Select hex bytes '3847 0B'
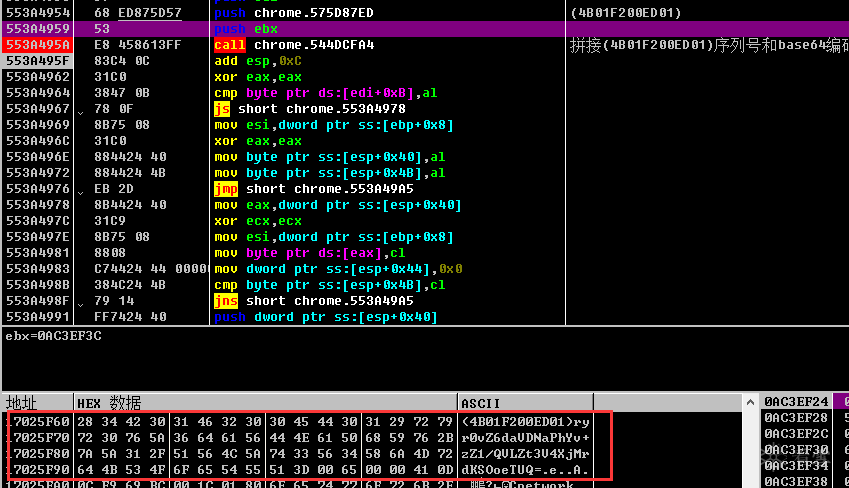Image resolution: width=849 pixels, height=488 pixels. (122, 93)
